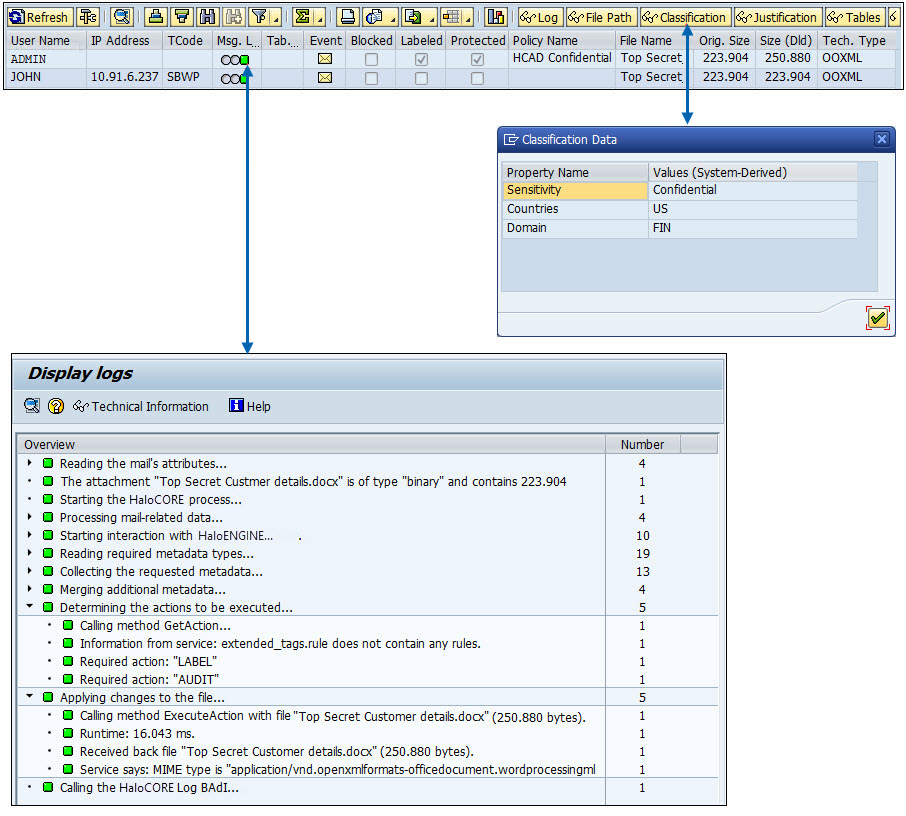Expand the "Reading the mail's attributes..." node
Screen dimensions: 906x816
(29, 463)
